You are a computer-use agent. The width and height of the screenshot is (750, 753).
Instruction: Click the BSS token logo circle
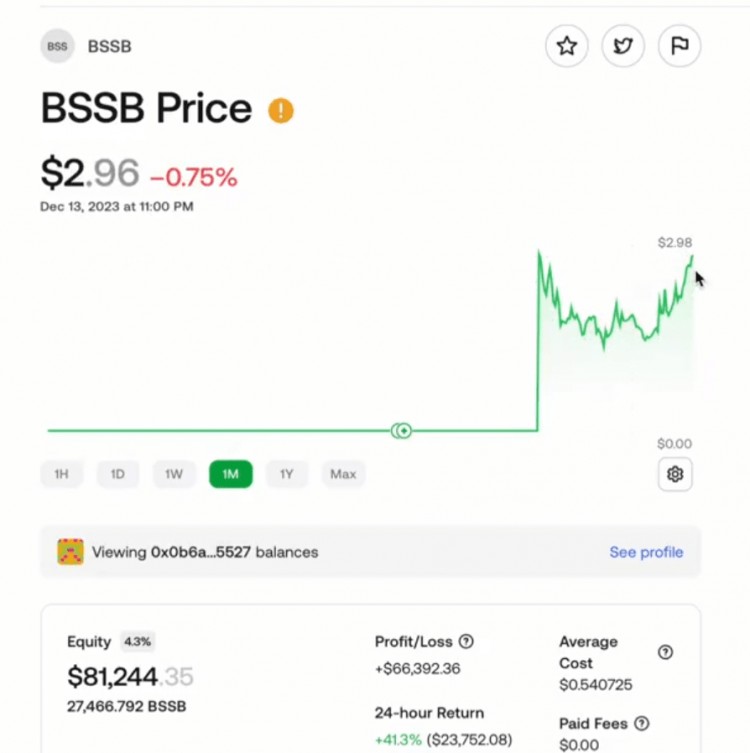click(x=57, y=47)
